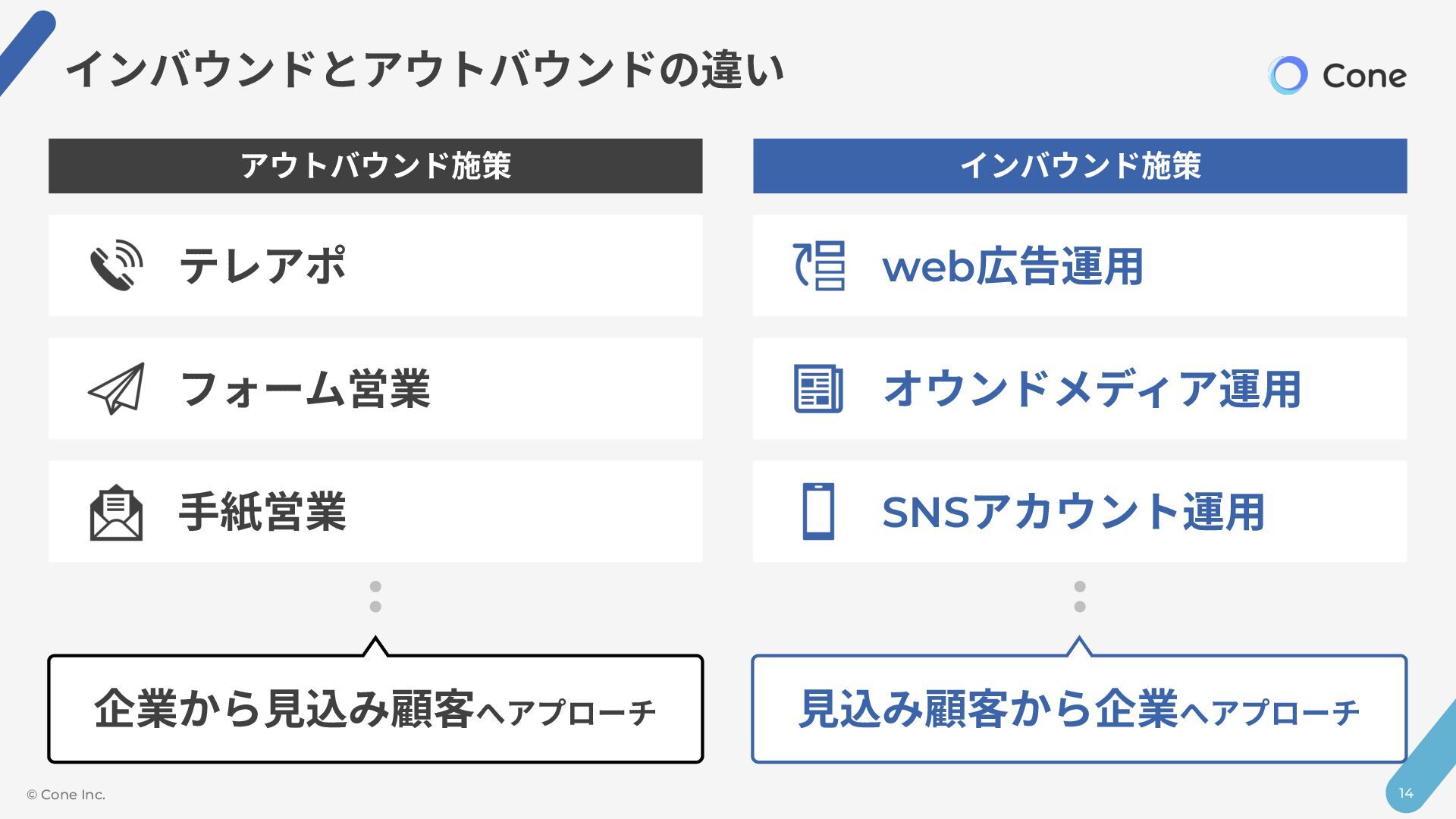
Task: Click the Cone circular logo icon
Action: coord(1288,75)
